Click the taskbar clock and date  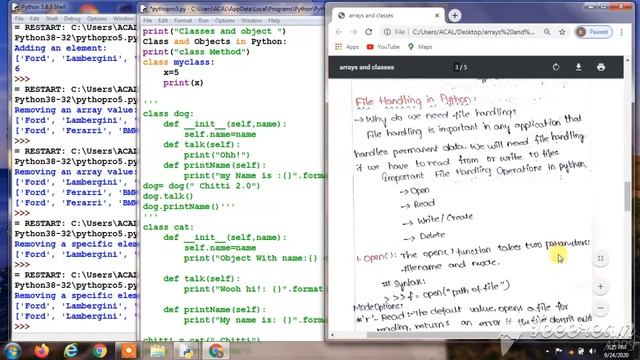[x=616, y=351]
